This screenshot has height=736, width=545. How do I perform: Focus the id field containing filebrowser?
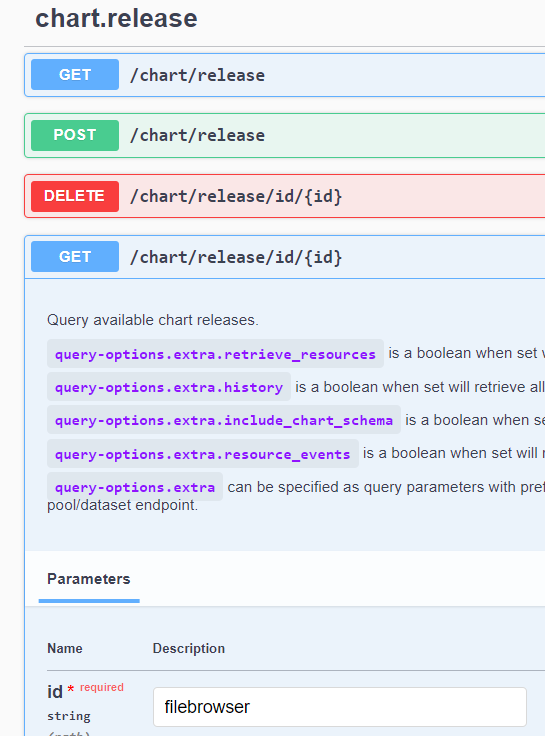(x=340, y=707)
